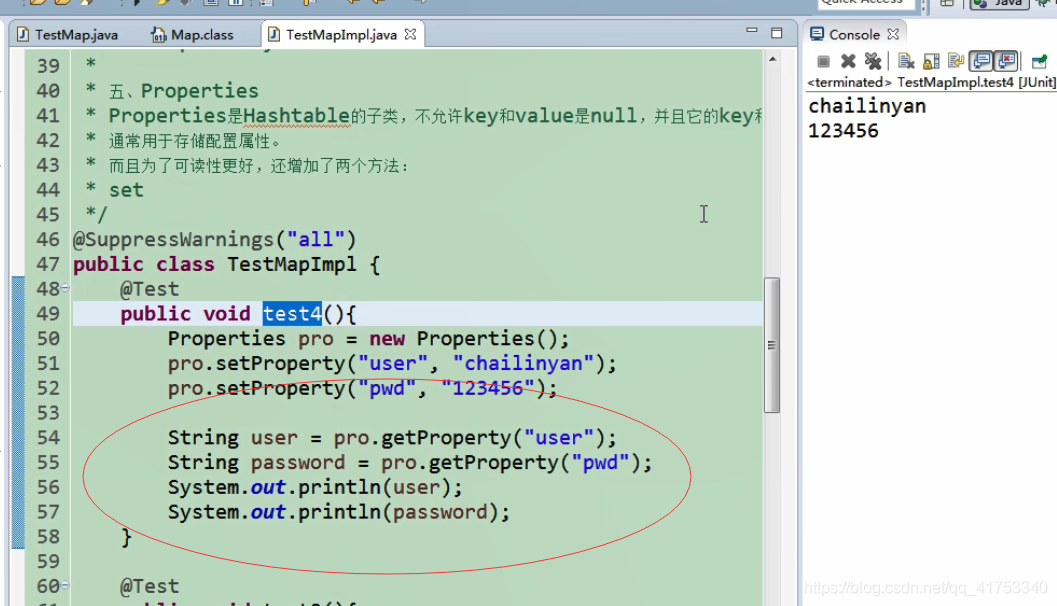Remove all terminated launches double-X icon
Screen dimensions: 1057x606
[x=873, y=61]
